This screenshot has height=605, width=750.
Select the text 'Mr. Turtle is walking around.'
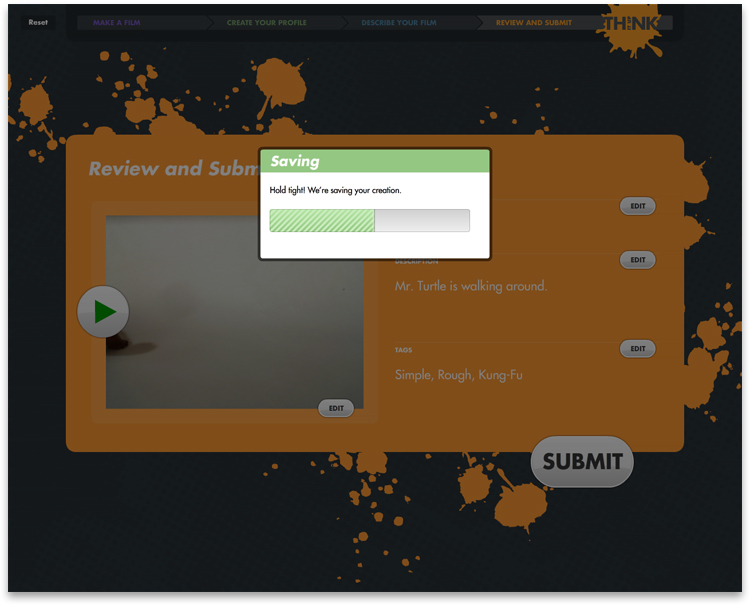pyautogui.click(x=471, y=286)
